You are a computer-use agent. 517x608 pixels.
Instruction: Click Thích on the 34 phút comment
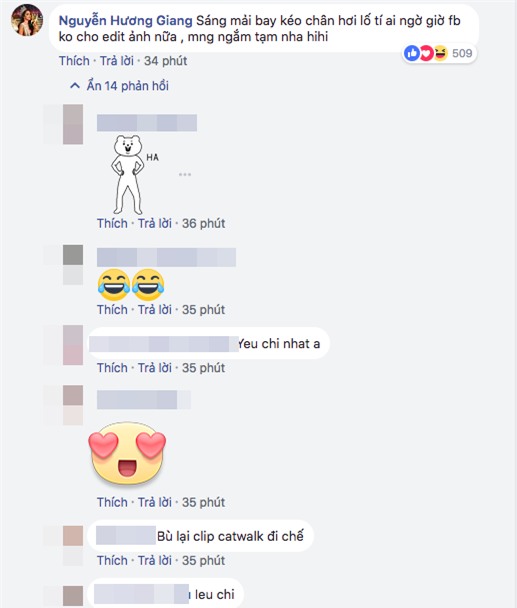(x=74, y=61)
